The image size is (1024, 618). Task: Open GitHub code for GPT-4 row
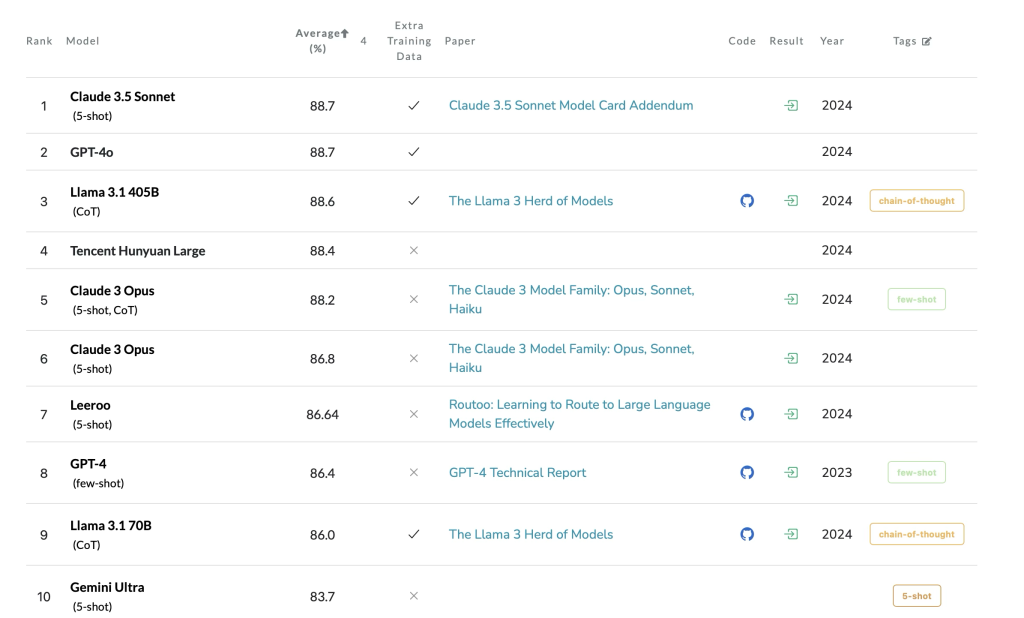[747, 472]
